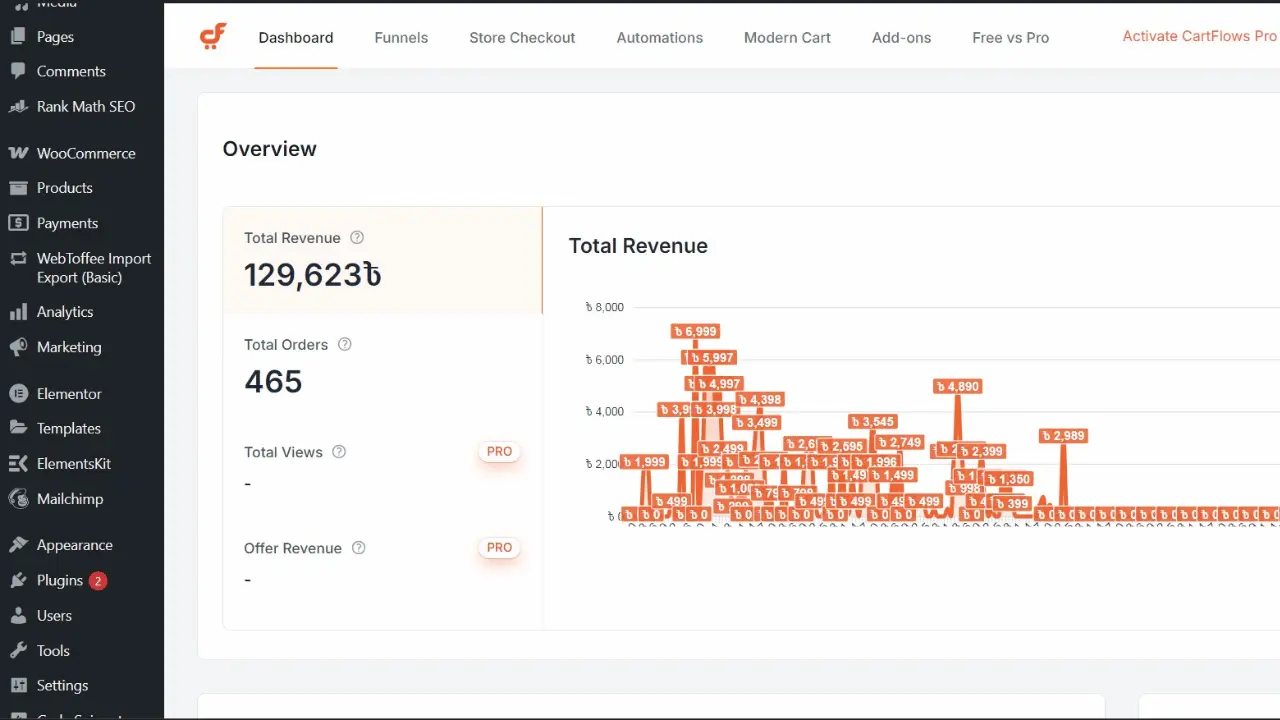This screenshot has height=720, width=1280.
Task: Click the Rank Math SEO icon
Action: tap(18, 107)
